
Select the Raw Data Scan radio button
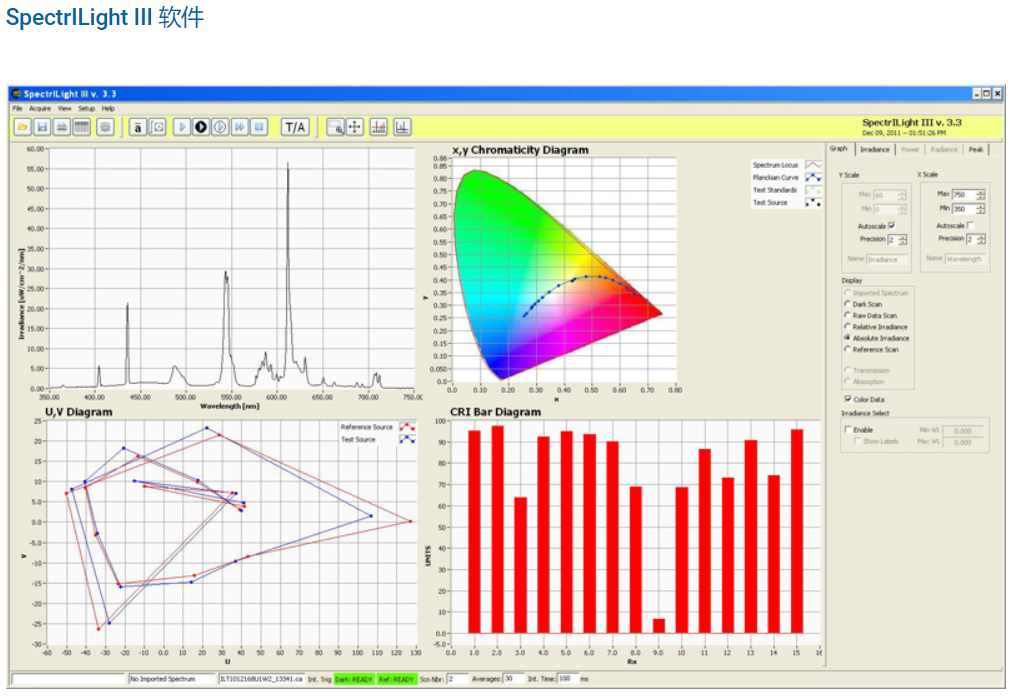(x=847, y=315)
